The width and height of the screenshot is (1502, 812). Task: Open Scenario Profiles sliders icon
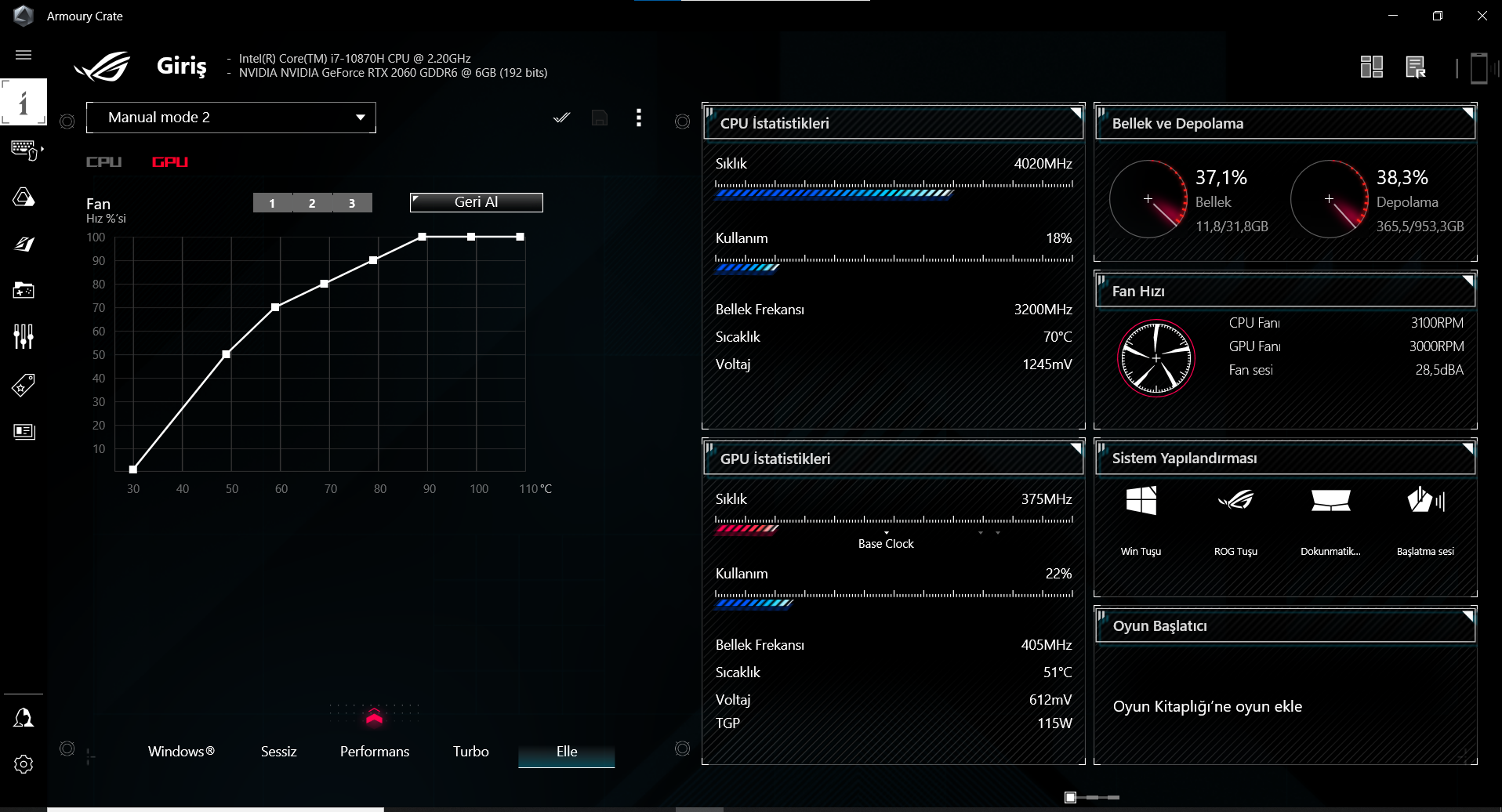click(x=24, y=337)
